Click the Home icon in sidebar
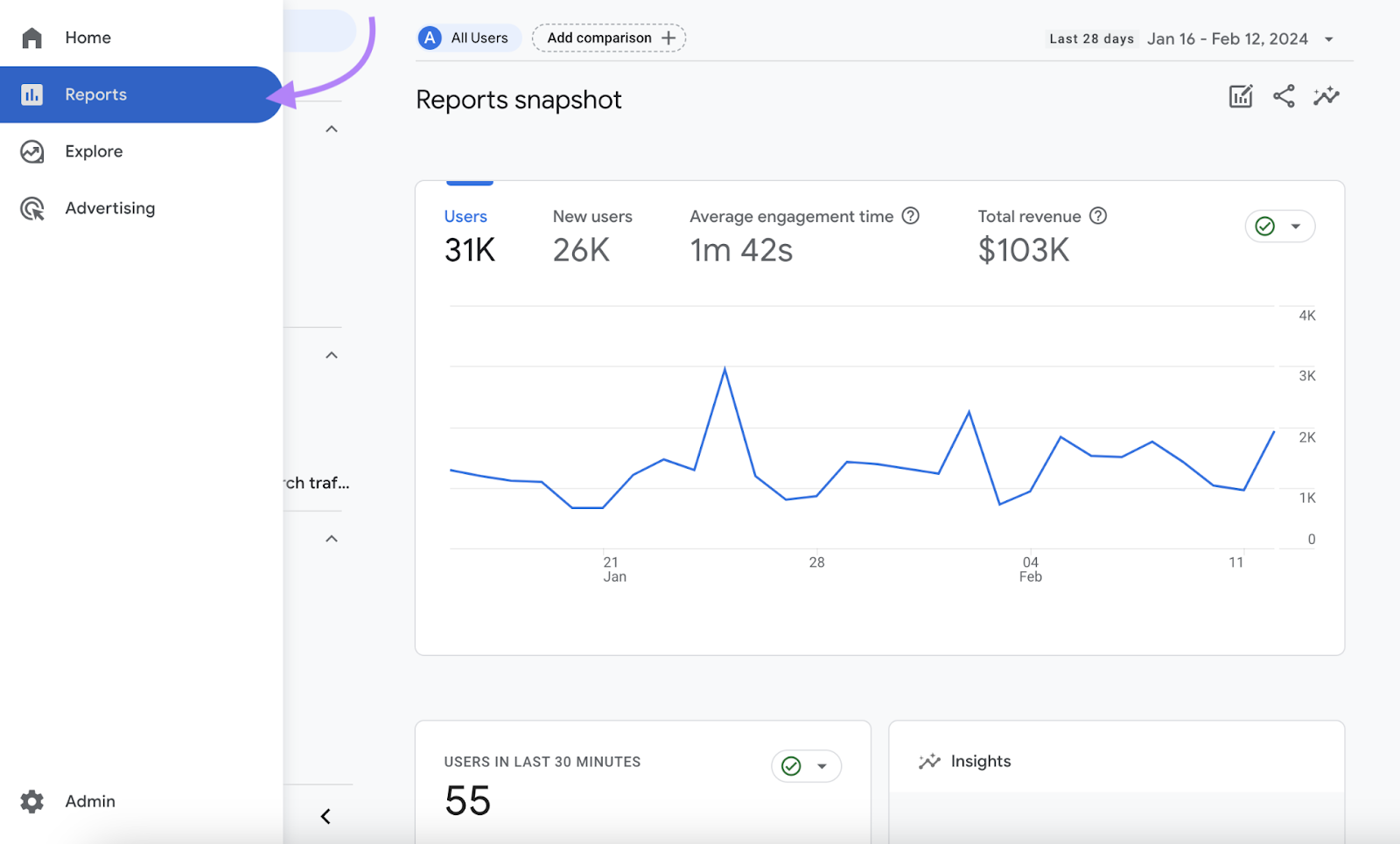This screenshot has height=844, width=1400. click(32, 38)
